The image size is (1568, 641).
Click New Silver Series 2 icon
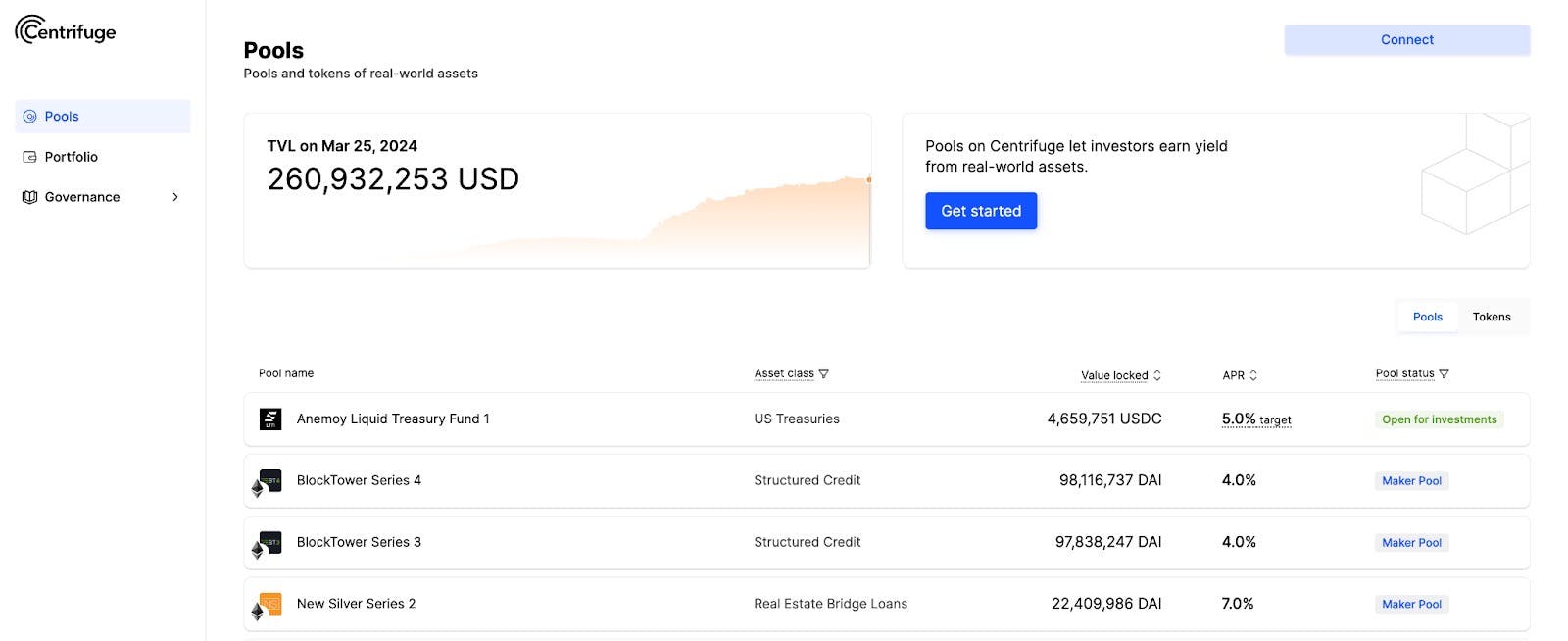[269, 605]
